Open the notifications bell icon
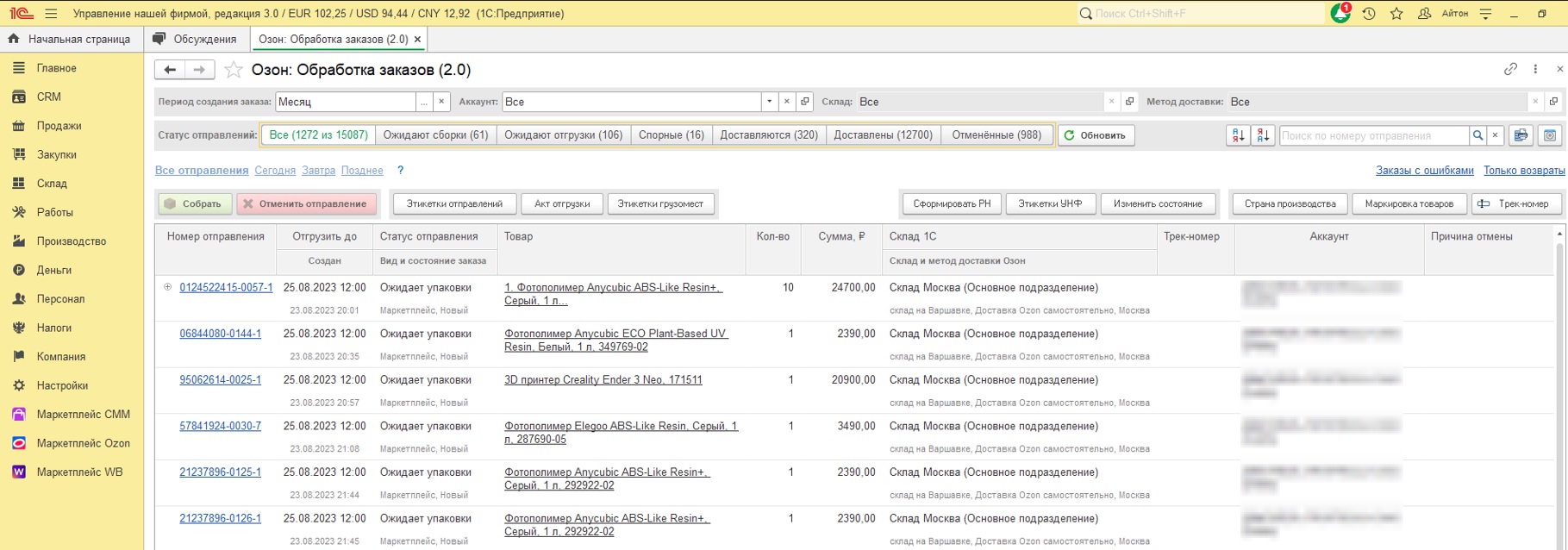The height and width of the screenshot is (550, 1568). coord(1340,14)
